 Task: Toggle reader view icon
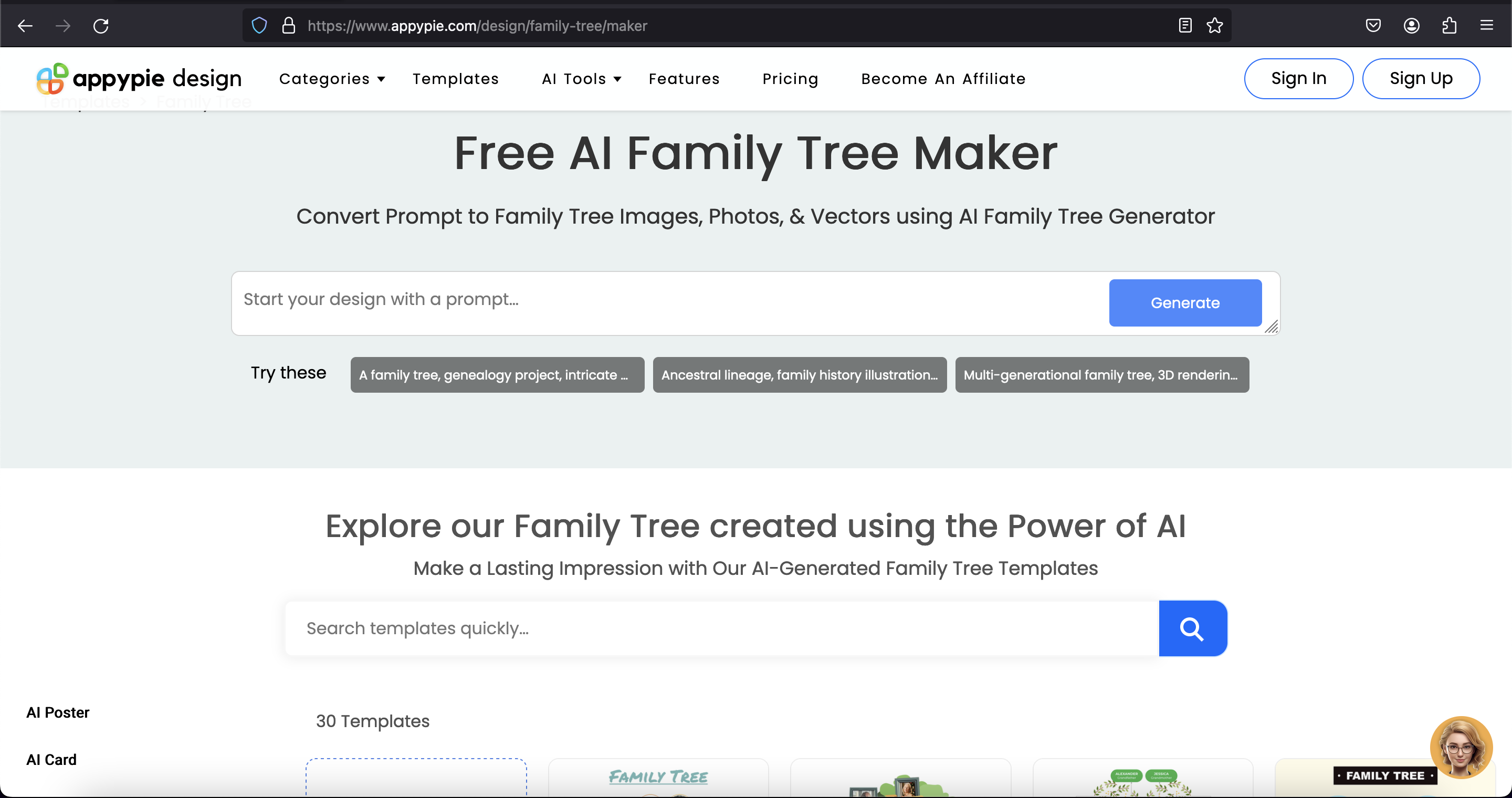point(1185,25)
